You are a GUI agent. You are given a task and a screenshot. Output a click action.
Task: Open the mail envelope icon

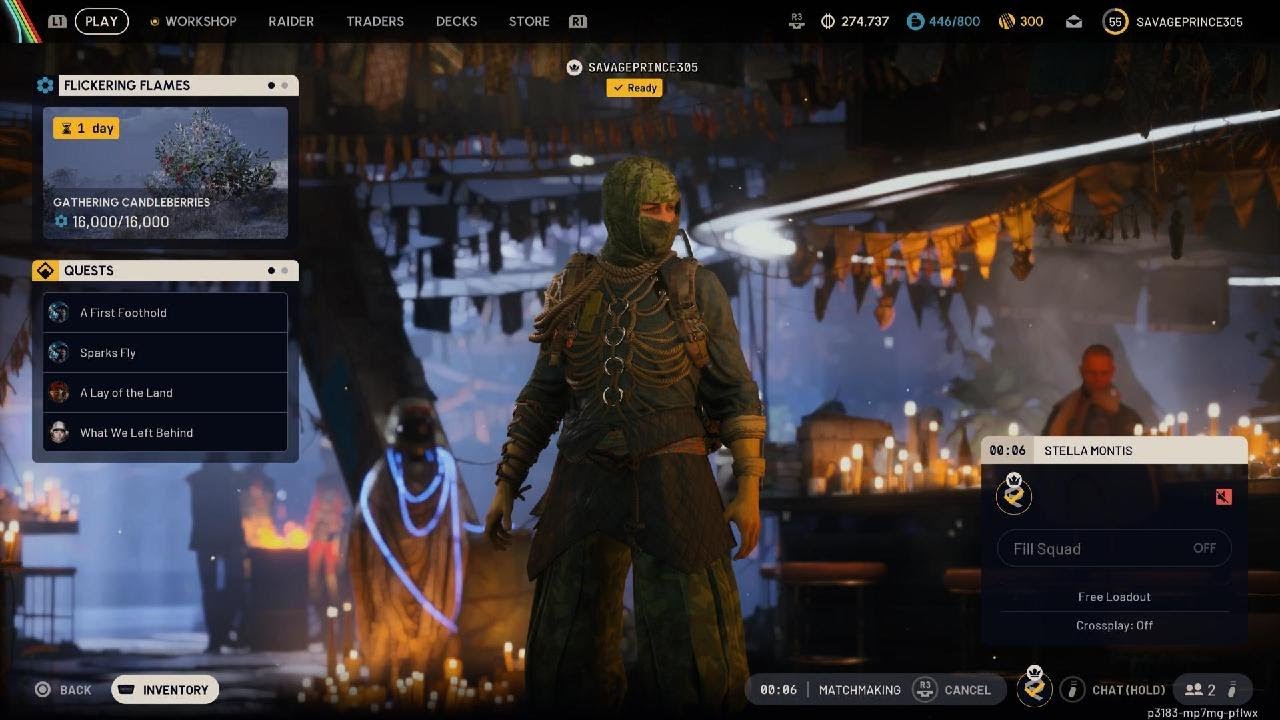(x=1073, y=22)
